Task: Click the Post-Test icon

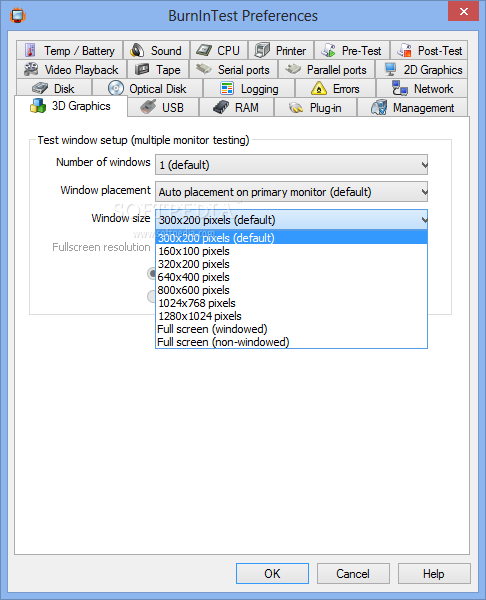Action: [404, 50]
